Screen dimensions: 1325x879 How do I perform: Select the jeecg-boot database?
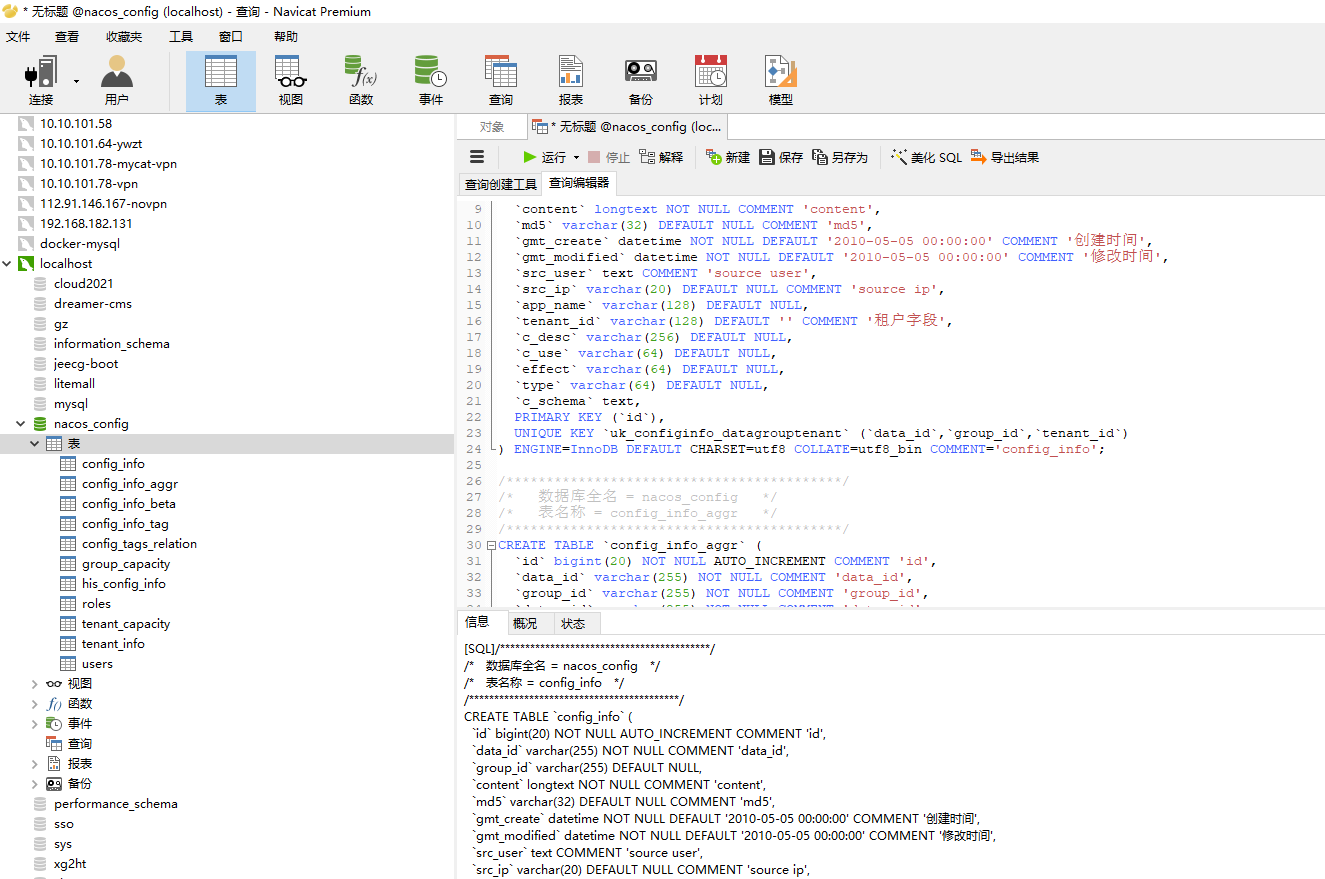pos(86,364)
